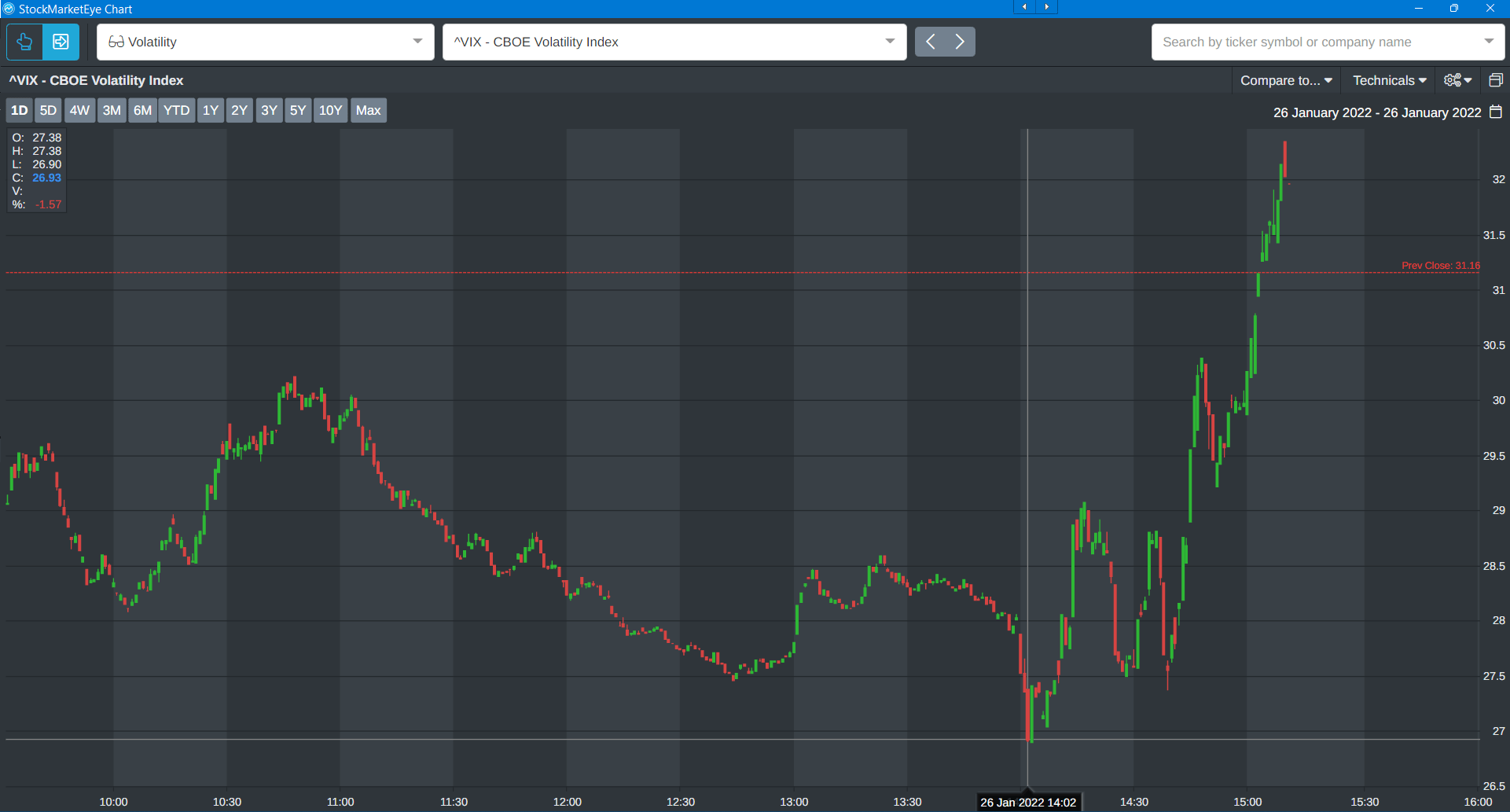Click the 26 Jan 2022 14:02 crosshair time label
This screenshot has height=812, width=1510.
(1028, 803)
